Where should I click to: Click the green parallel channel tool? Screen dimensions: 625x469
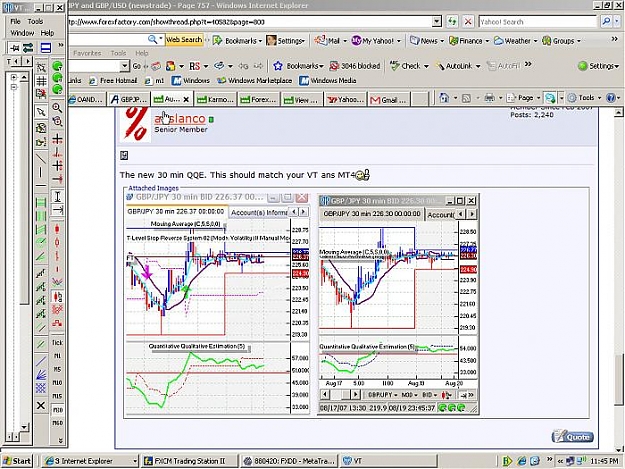[41, 343]
